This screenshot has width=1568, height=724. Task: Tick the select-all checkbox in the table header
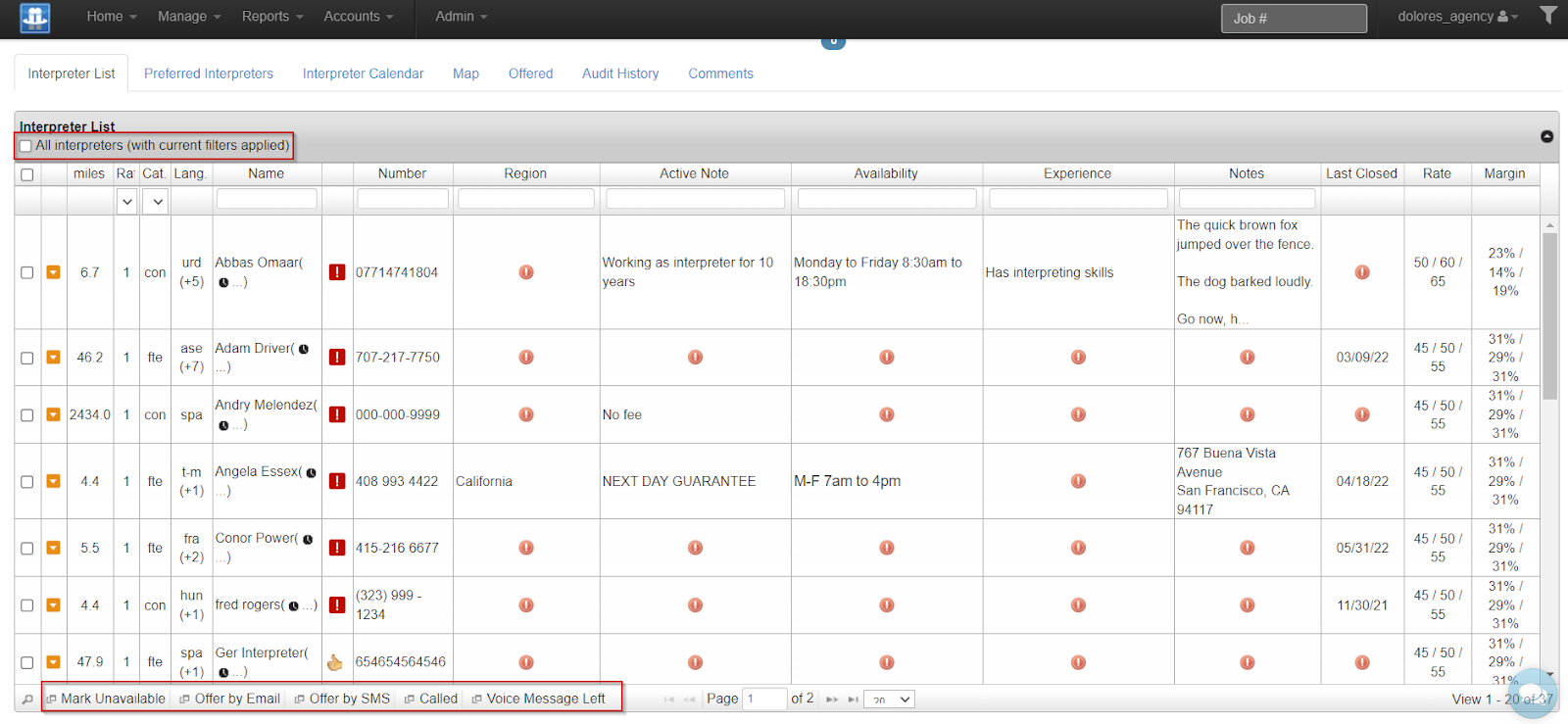tap(27, 174)
